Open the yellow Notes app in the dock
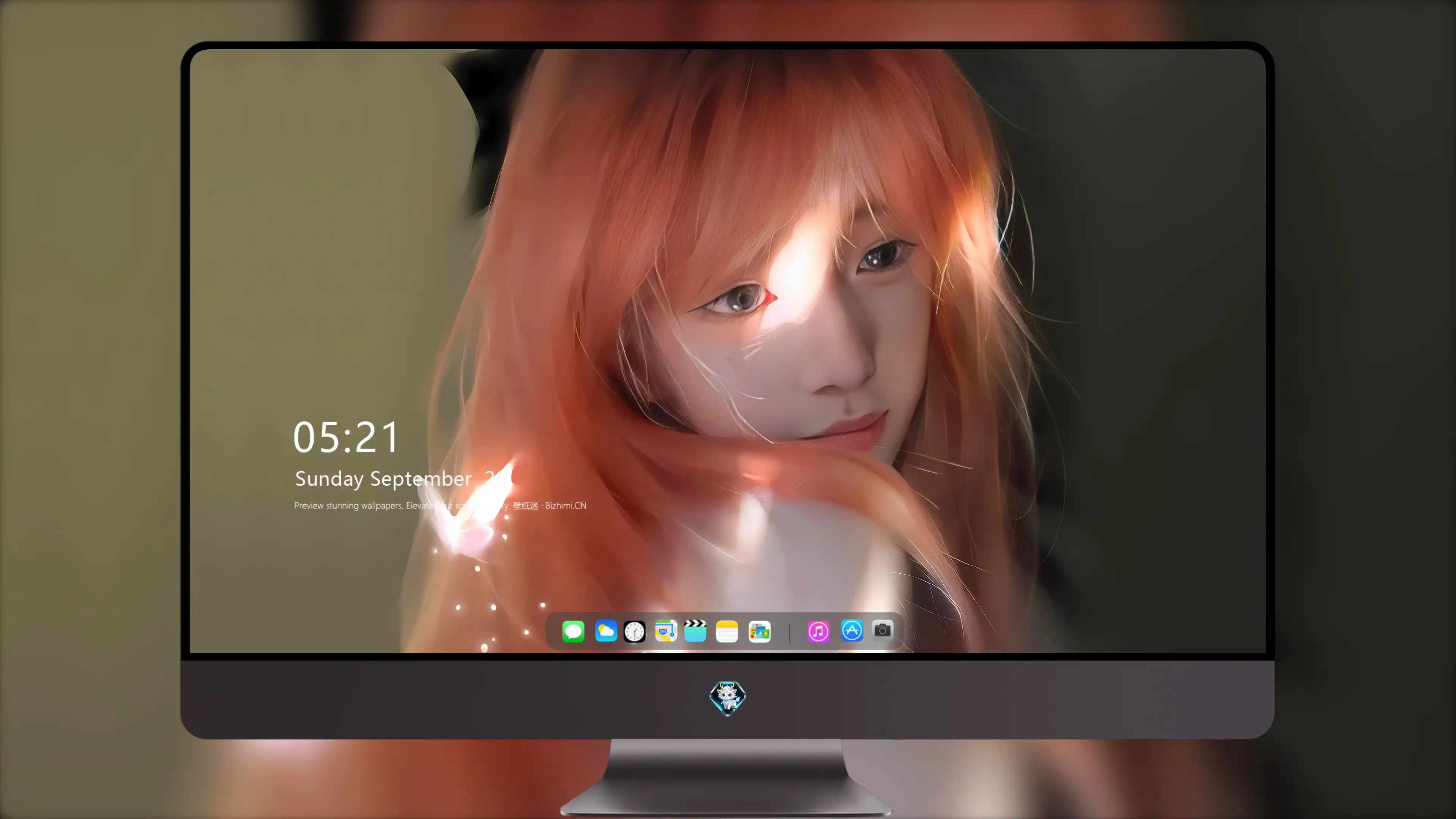Image resolution: width=1456 pixels, height=819 pixels. click(x=727, y=631)
